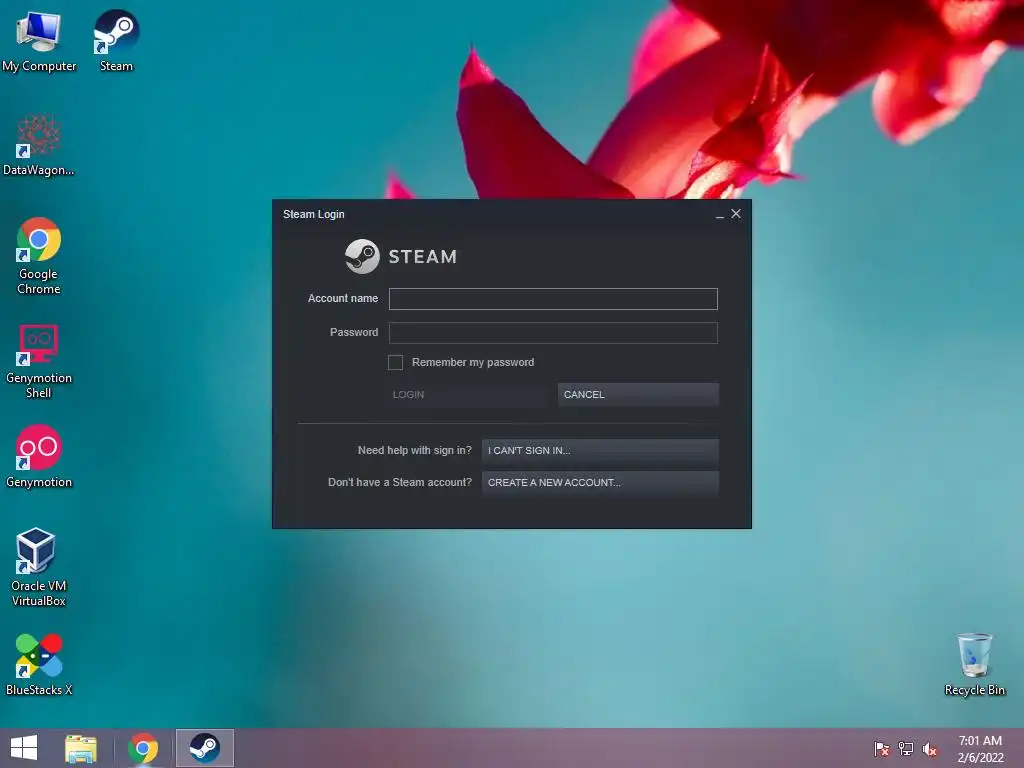This screenshot has width=1024, height=768.
Task: Click CREATE A NEW ACCOUNT button
Action: point(600,483)
